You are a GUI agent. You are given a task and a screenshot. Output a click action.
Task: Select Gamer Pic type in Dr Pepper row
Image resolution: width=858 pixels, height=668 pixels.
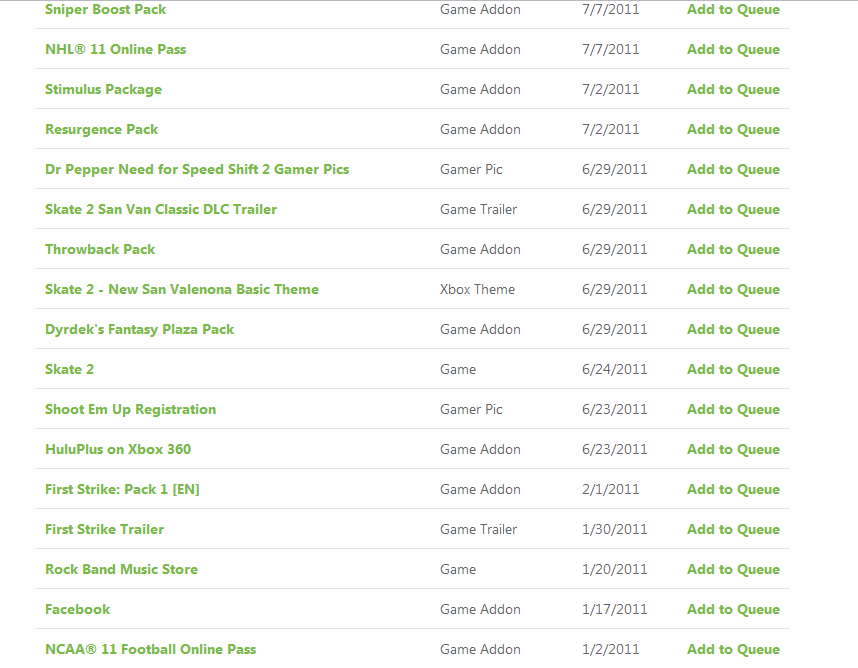471,169
